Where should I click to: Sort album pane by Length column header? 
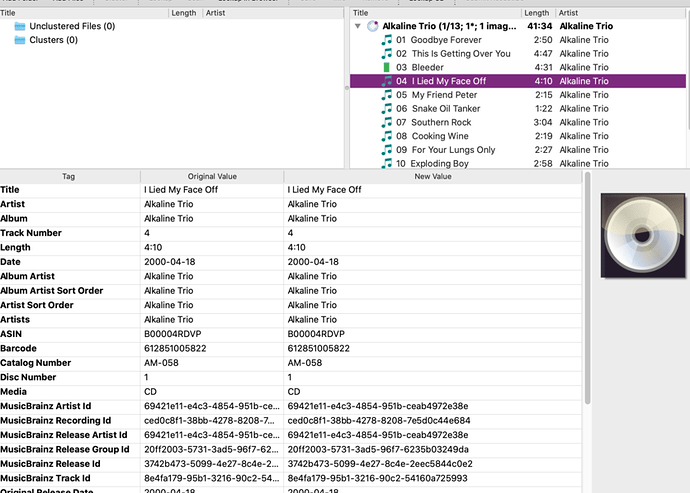point(538,13)
